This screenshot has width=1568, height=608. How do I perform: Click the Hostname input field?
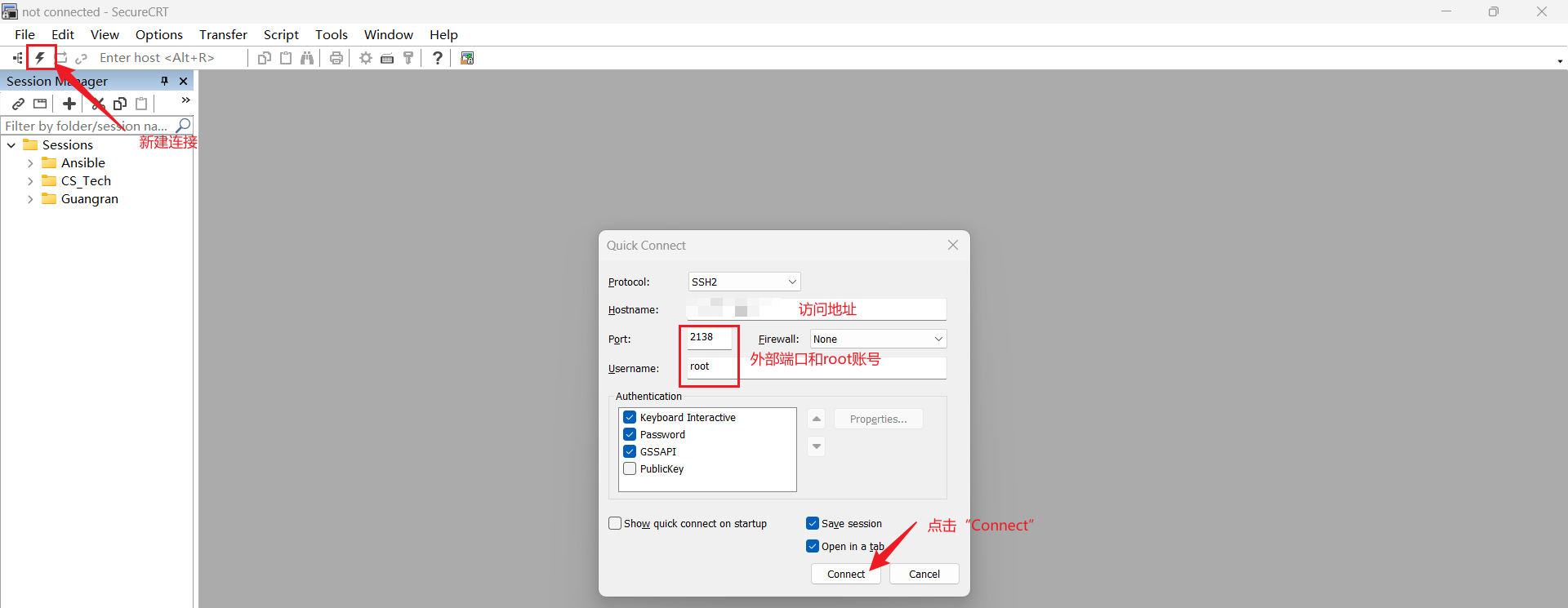[816, 309]
